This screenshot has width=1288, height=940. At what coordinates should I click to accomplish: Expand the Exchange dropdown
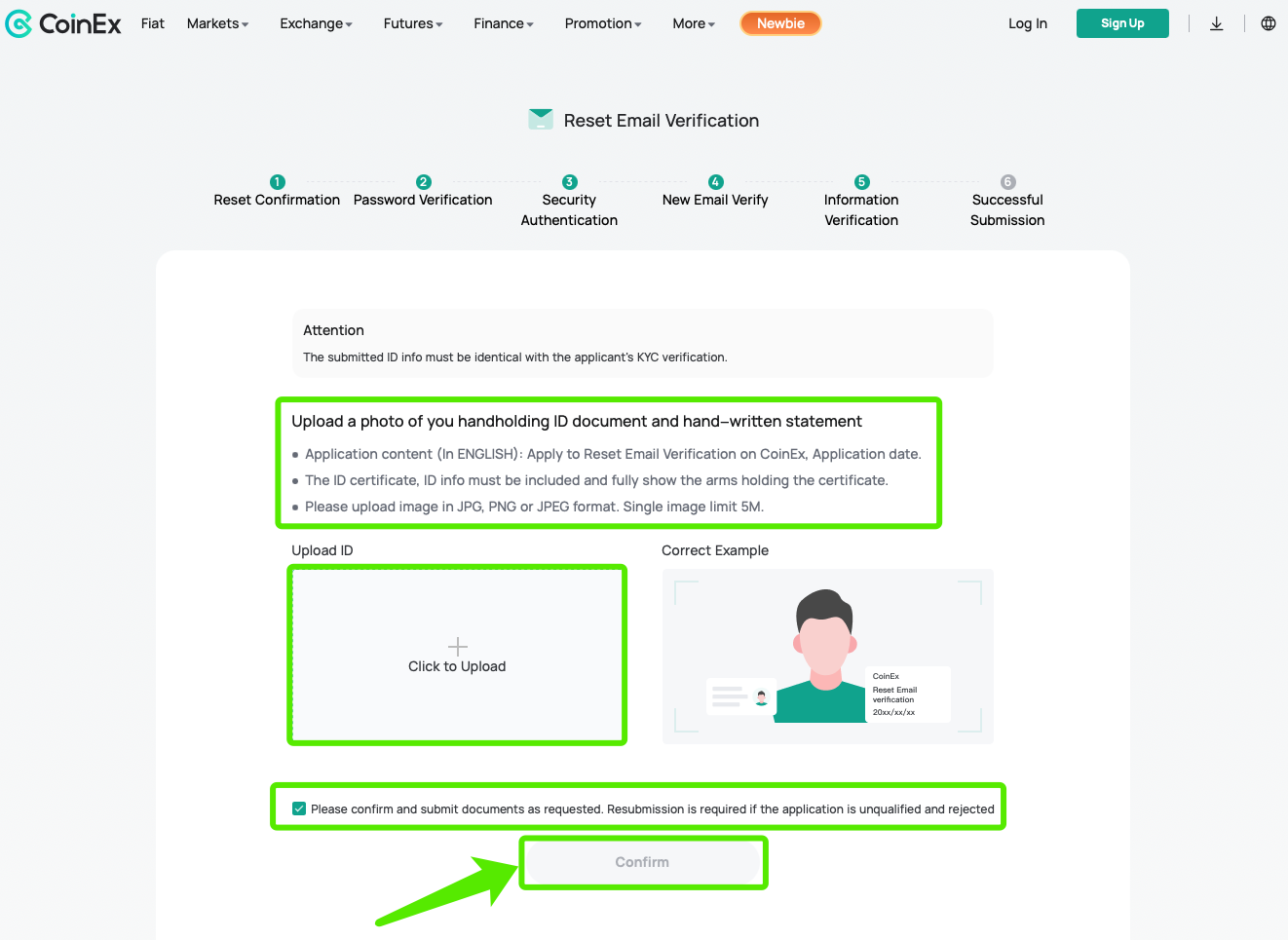point(316,23)
